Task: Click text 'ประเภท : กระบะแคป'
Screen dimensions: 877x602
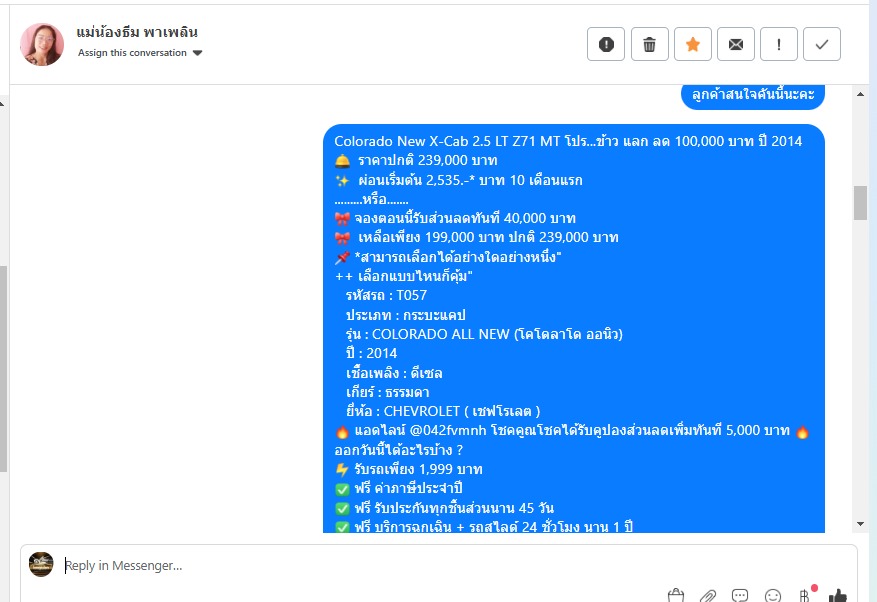Action: pos(406,315)
